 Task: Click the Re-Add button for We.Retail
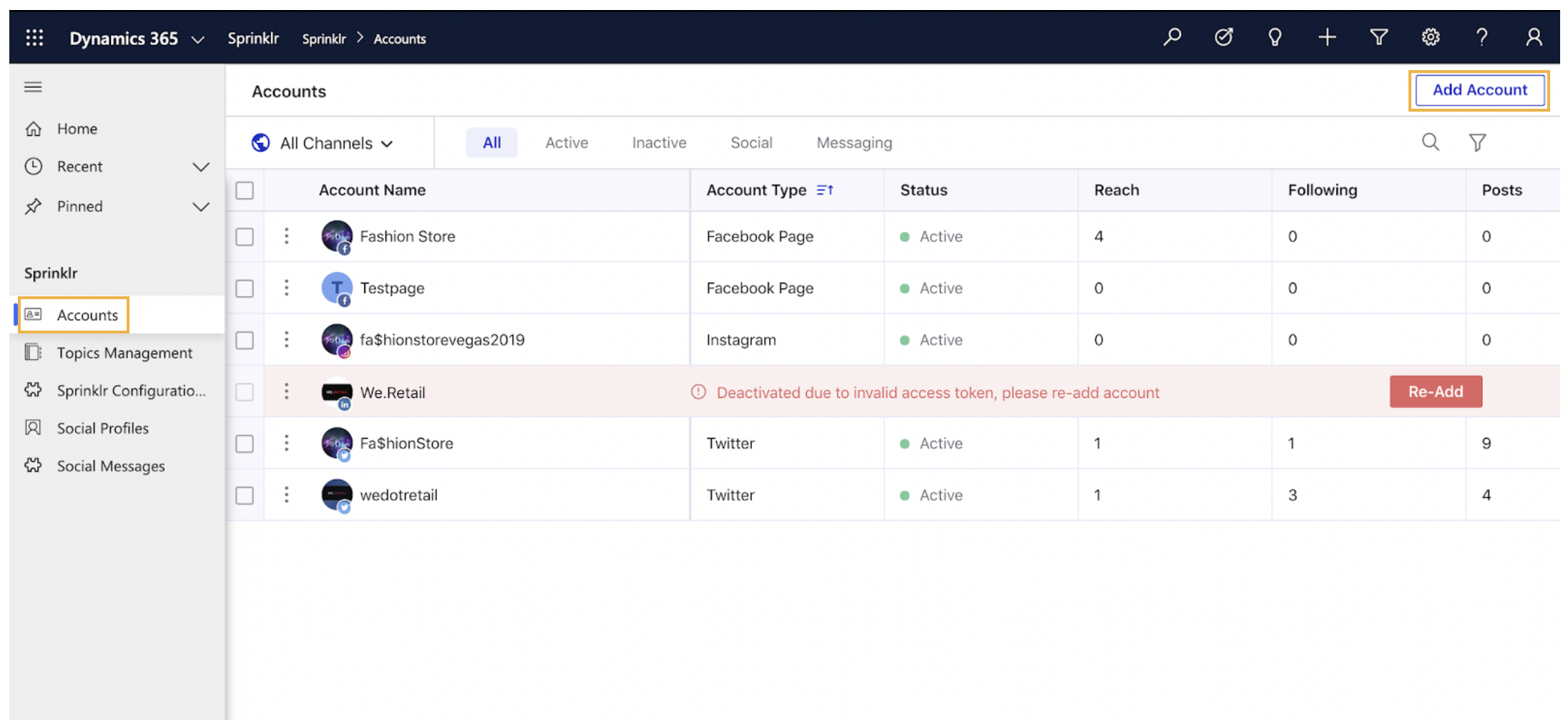(x=1436, y=391)
